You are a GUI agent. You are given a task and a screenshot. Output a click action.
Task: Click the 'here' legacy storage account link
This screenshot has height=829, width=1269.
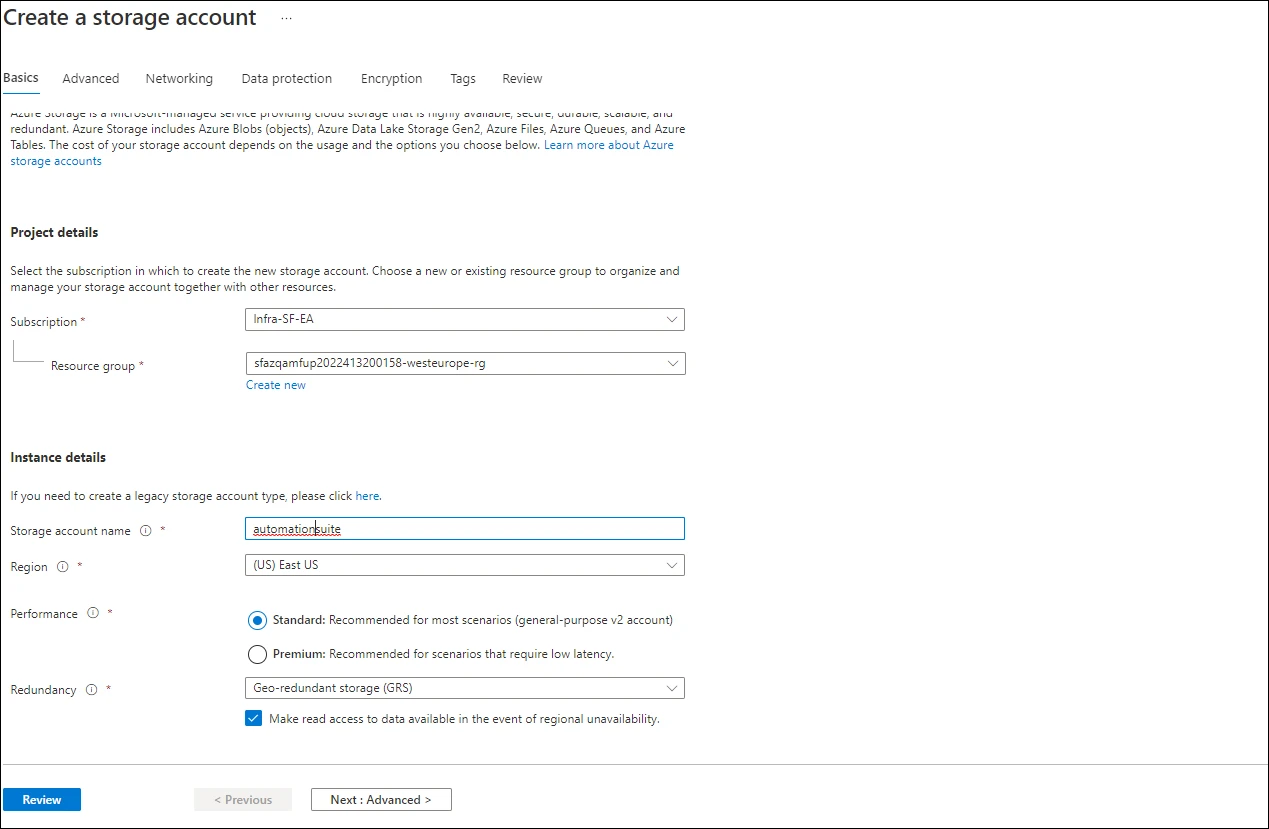click(x=367, y=496)
